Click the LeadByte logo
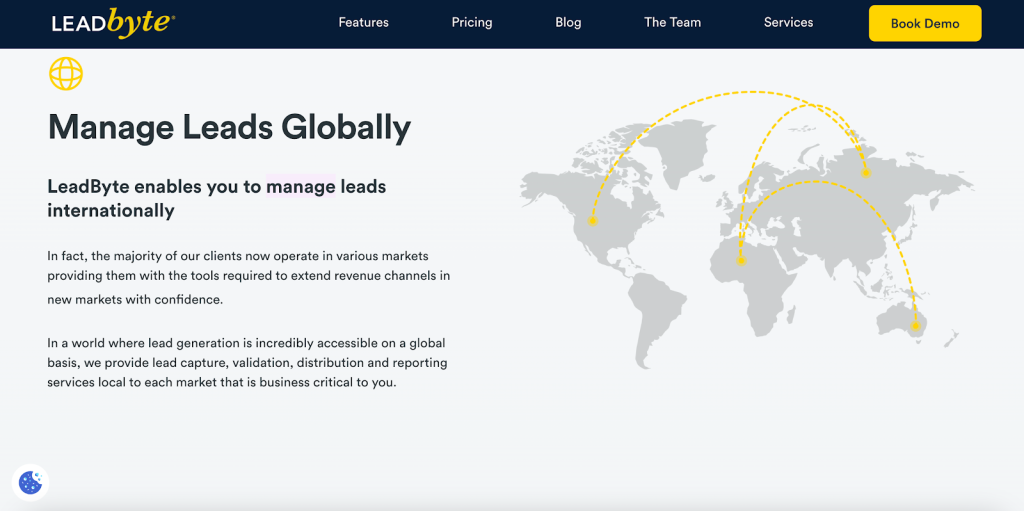1024x511 pixels. [113, 24]
